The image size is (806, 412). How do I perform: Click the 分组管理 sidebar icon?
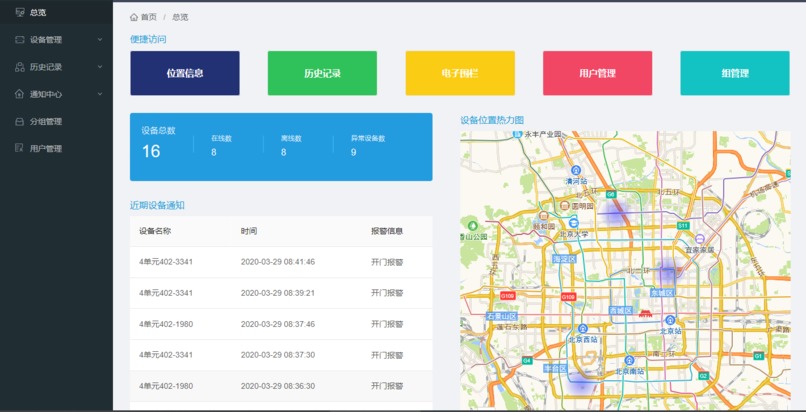(20, 122)
